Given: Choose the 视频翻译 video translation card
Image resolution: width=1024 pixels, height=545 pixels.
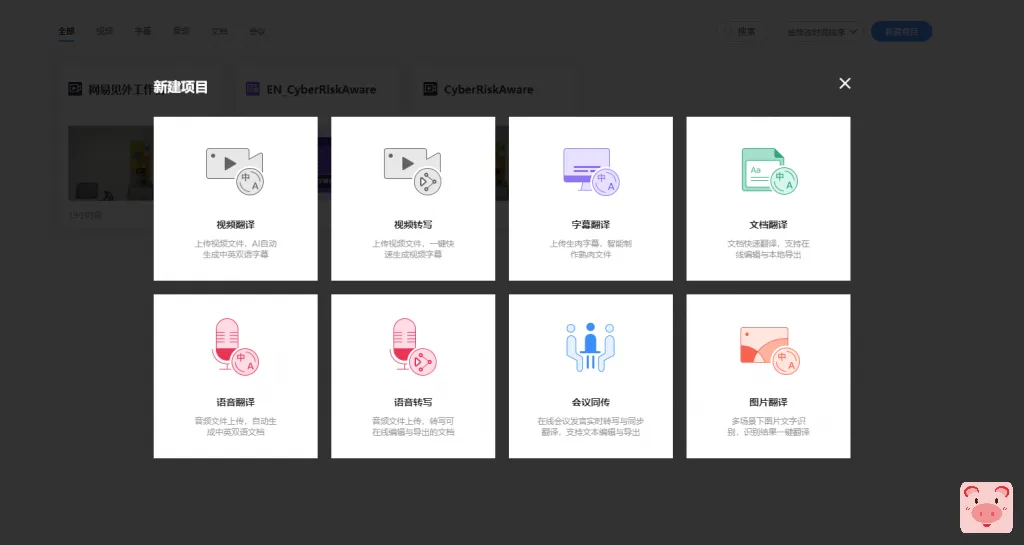Looking at the screenshot, I should 235,198.
